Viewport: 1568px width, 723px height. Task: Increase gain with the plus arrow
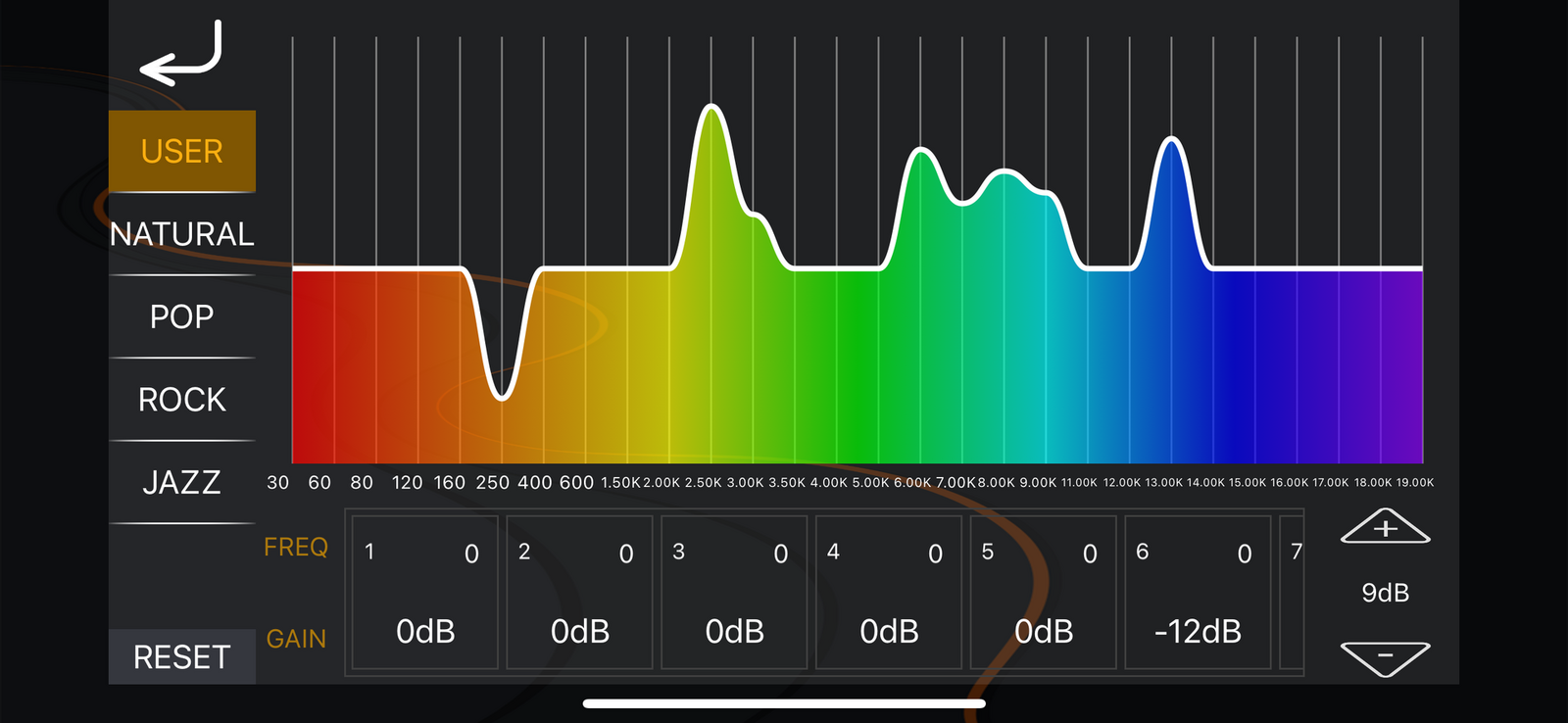click(x=1385, y=527)
